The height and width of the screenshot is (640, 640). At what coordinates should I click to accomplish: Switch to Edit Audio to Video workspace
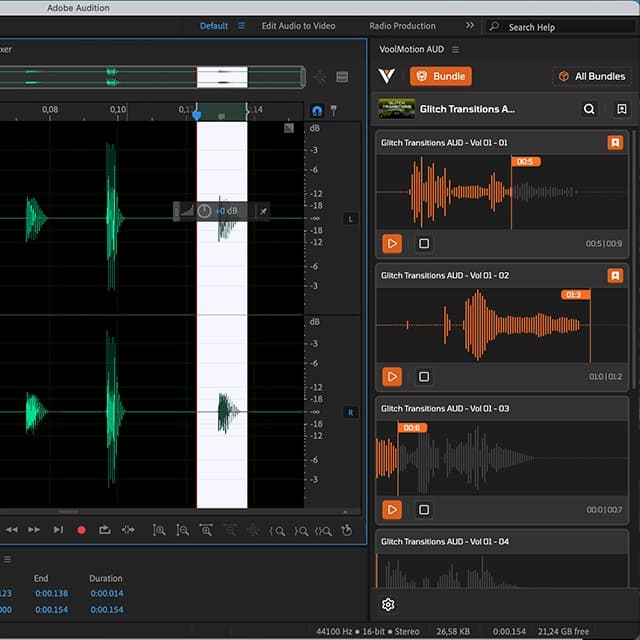tap(298, 26)
